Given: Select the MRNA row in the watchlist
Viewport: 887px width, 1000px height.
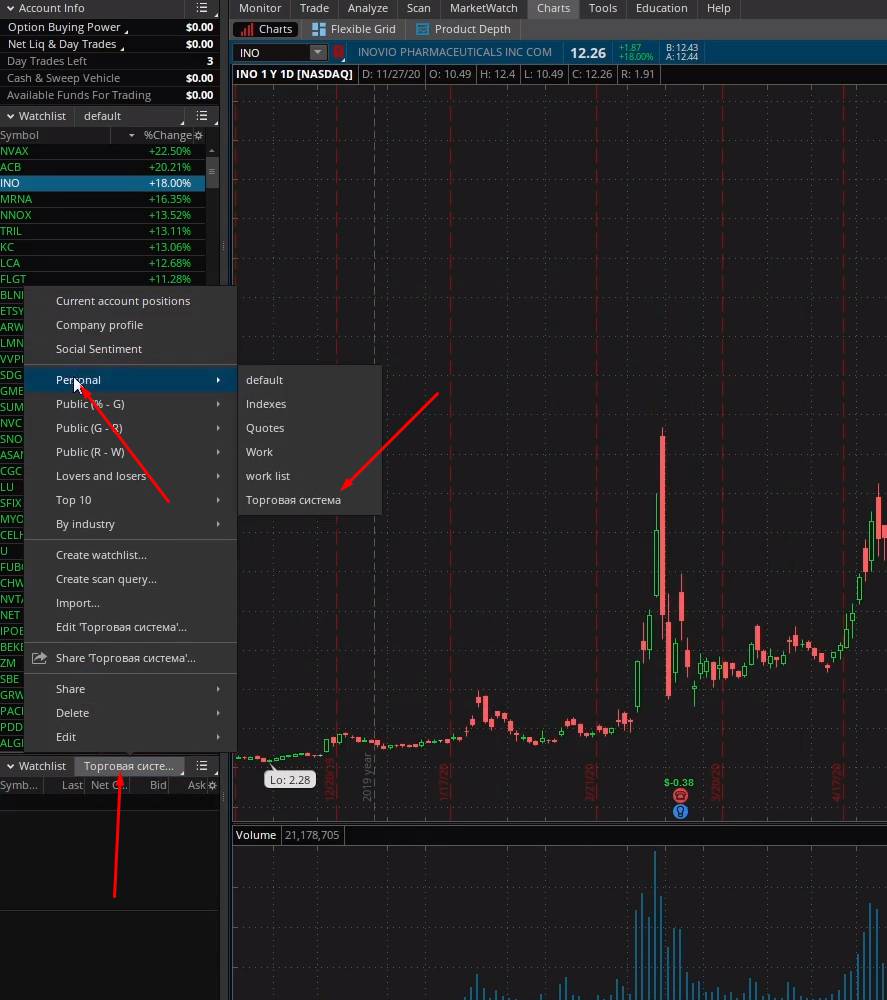Looking at the screenshot, I should (100, 199).
